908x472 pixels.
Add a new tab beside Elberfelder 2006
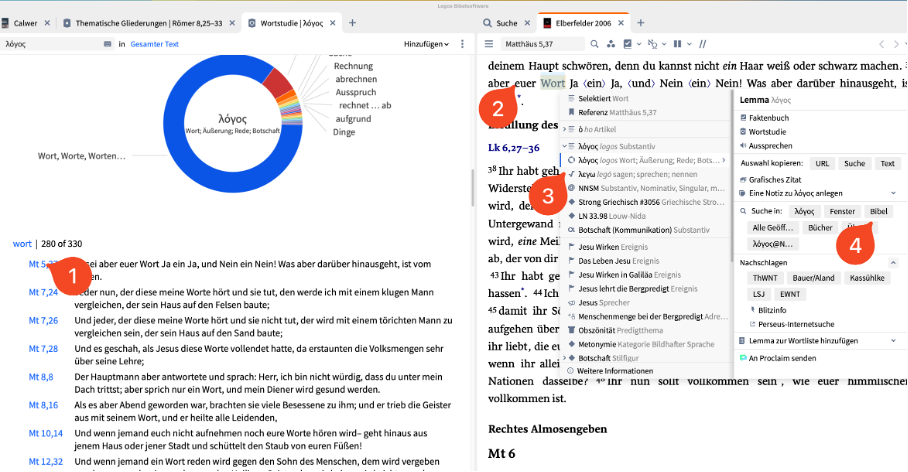pyautogui.click(x=640, y=23)
